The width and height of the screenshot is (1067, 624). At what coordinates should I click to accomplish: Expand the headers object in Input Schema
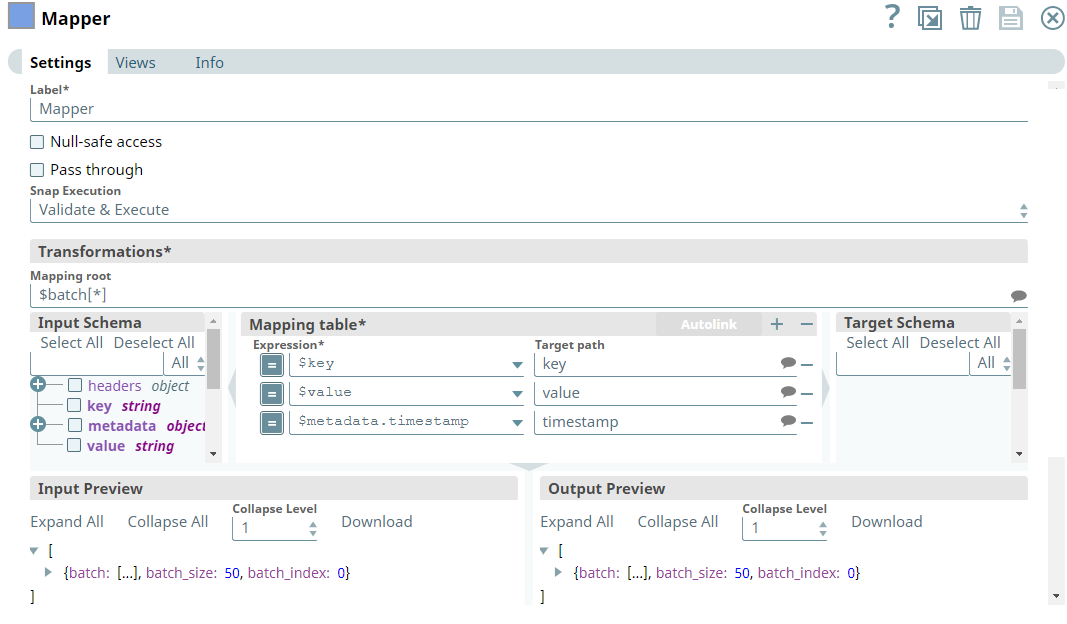pyautogui.click(x=38, y=384)
